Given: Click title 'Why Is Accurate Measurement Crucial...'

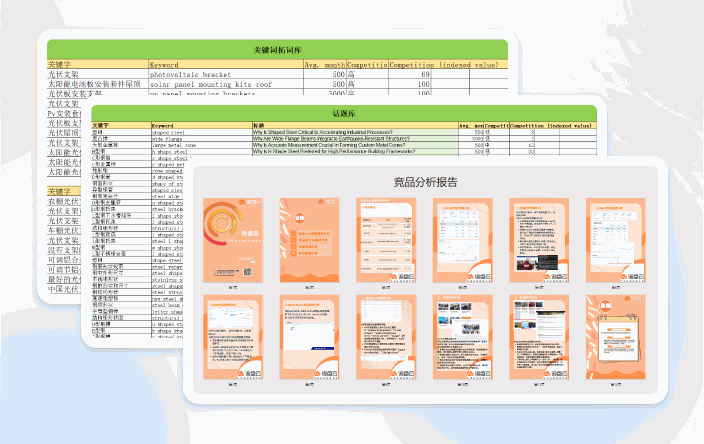Looking at the screenshot, I should click(329, 145).
